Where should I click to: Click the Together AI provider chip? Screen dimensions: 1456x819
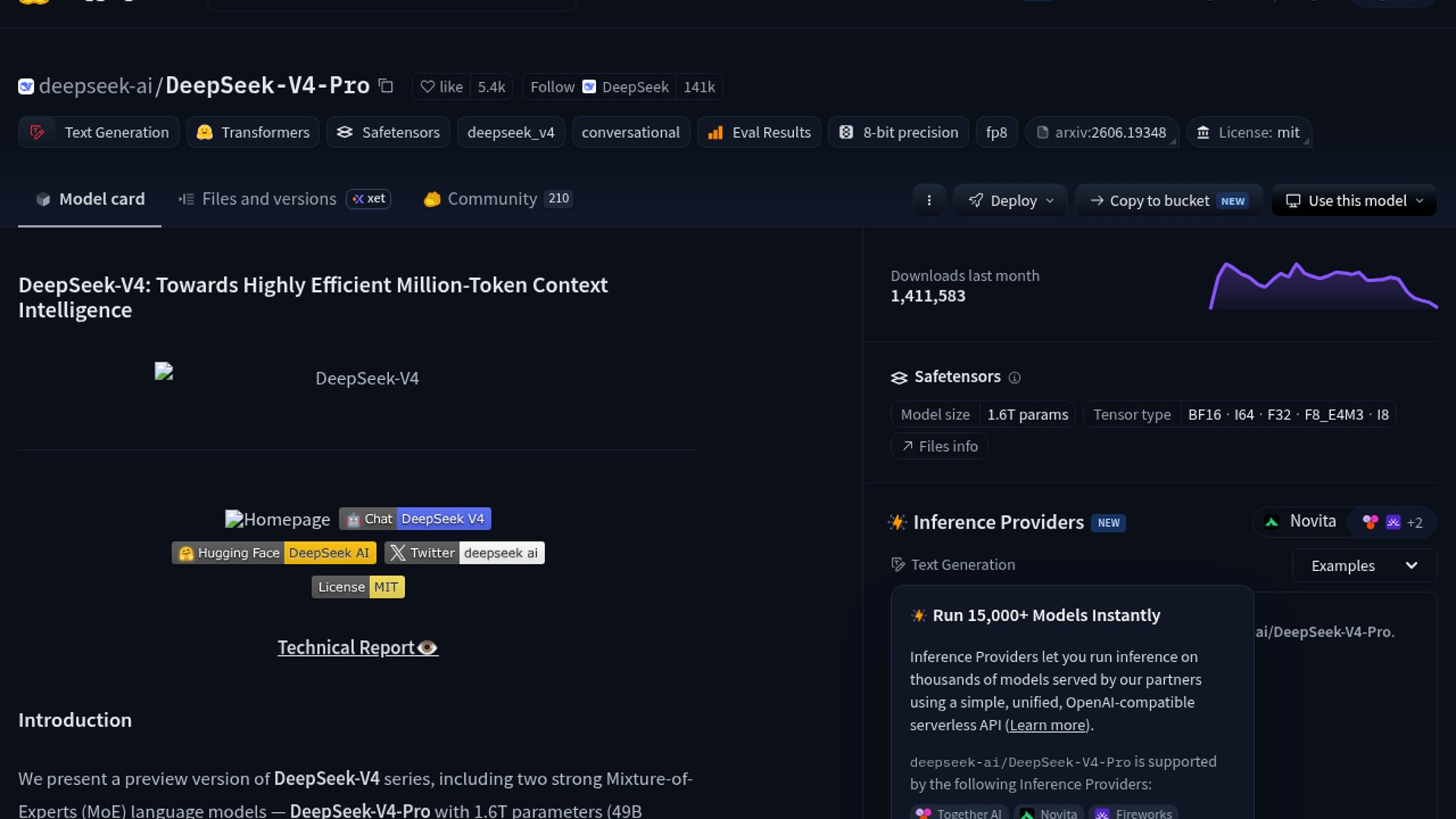tap(959, 812)
